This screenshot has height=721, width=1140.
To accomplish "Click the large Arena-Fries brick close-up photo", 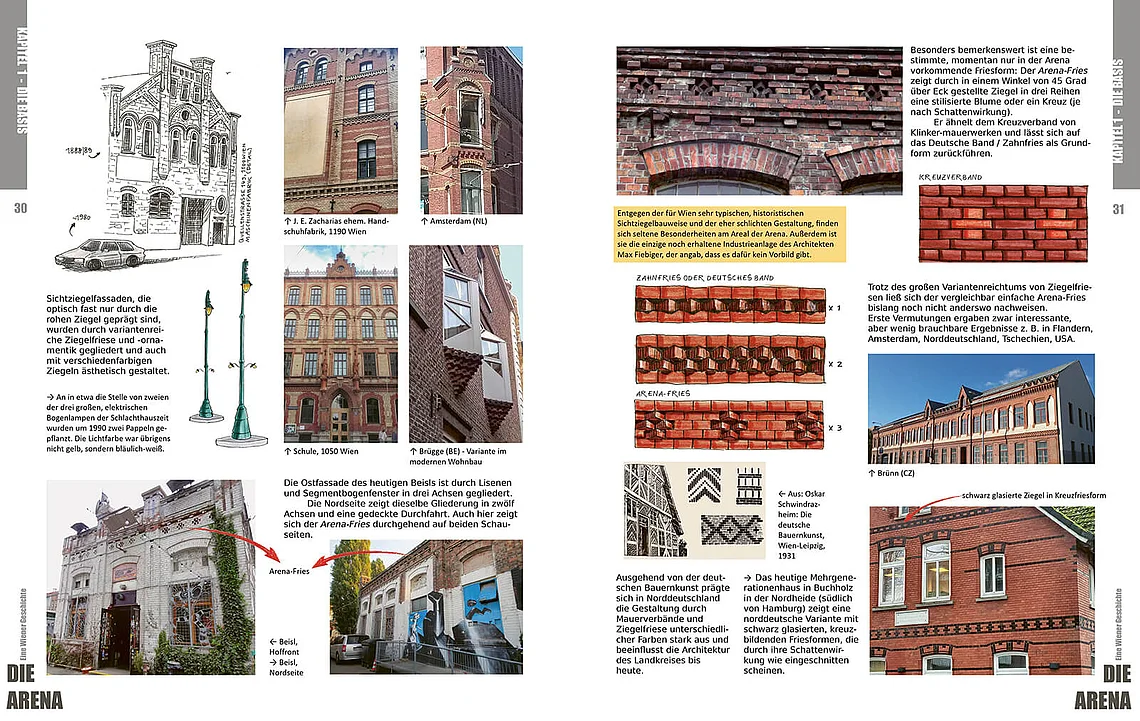I will tap(759, 121).
